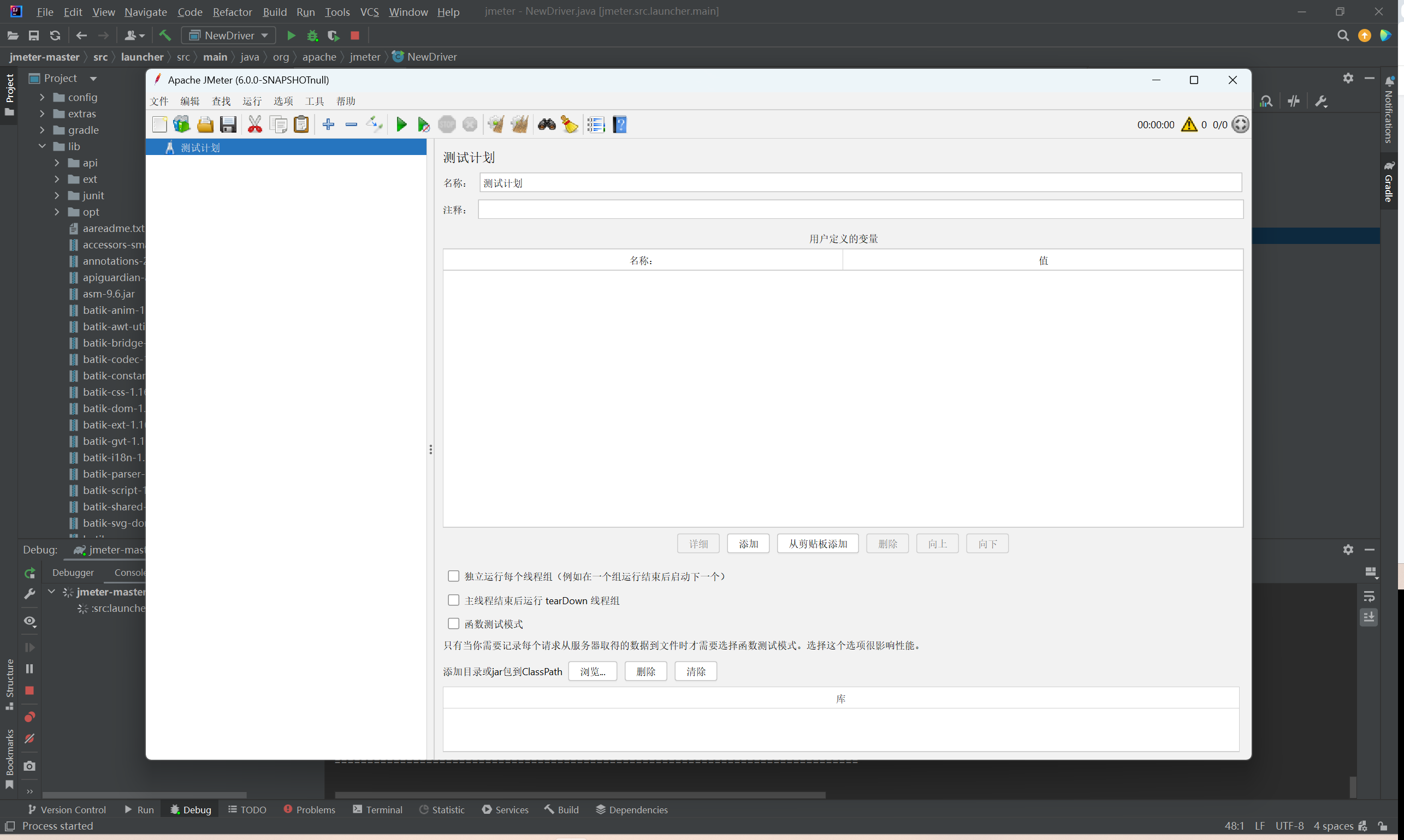Viewport: 1404px width, 840px height.
Task: Open 文件 menu in JMeter
Action: [159, 101]
